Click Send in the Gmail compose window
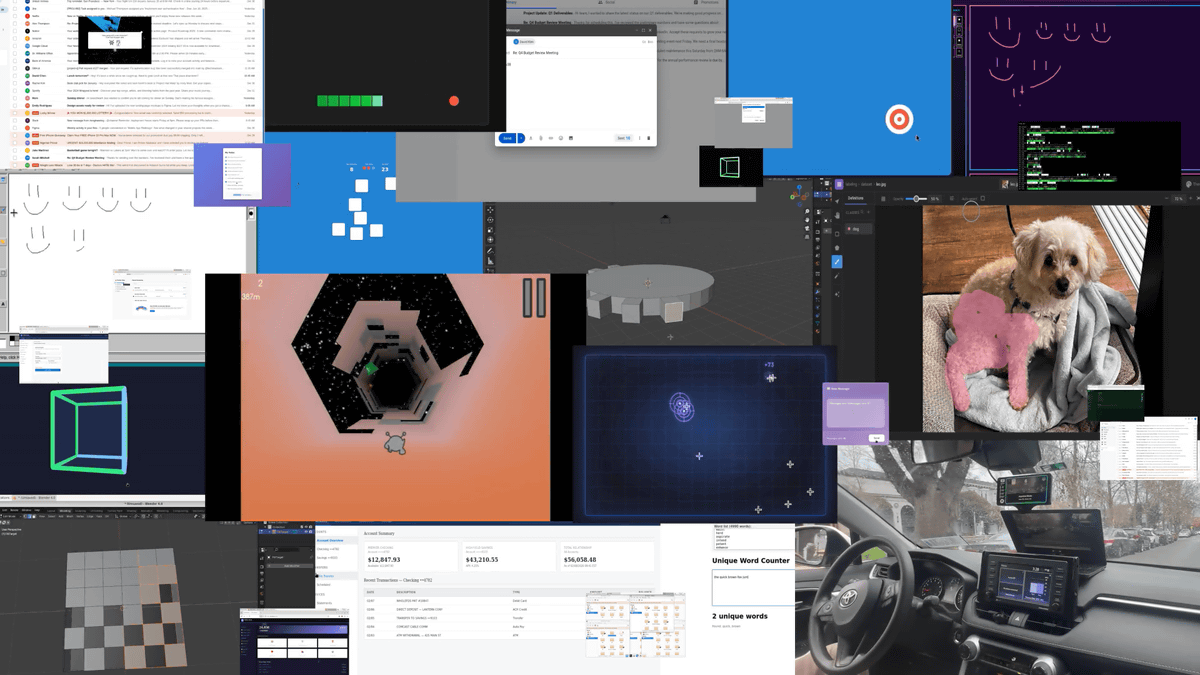 pyautogui.click(x=507, y=138)
